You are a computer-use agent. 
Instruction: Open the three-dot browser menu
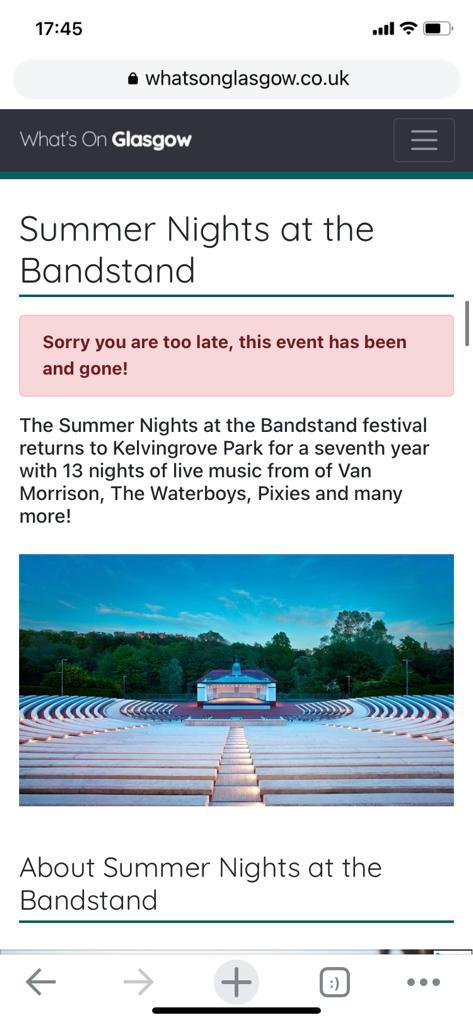pyautogui.click(x=423, y=982)
